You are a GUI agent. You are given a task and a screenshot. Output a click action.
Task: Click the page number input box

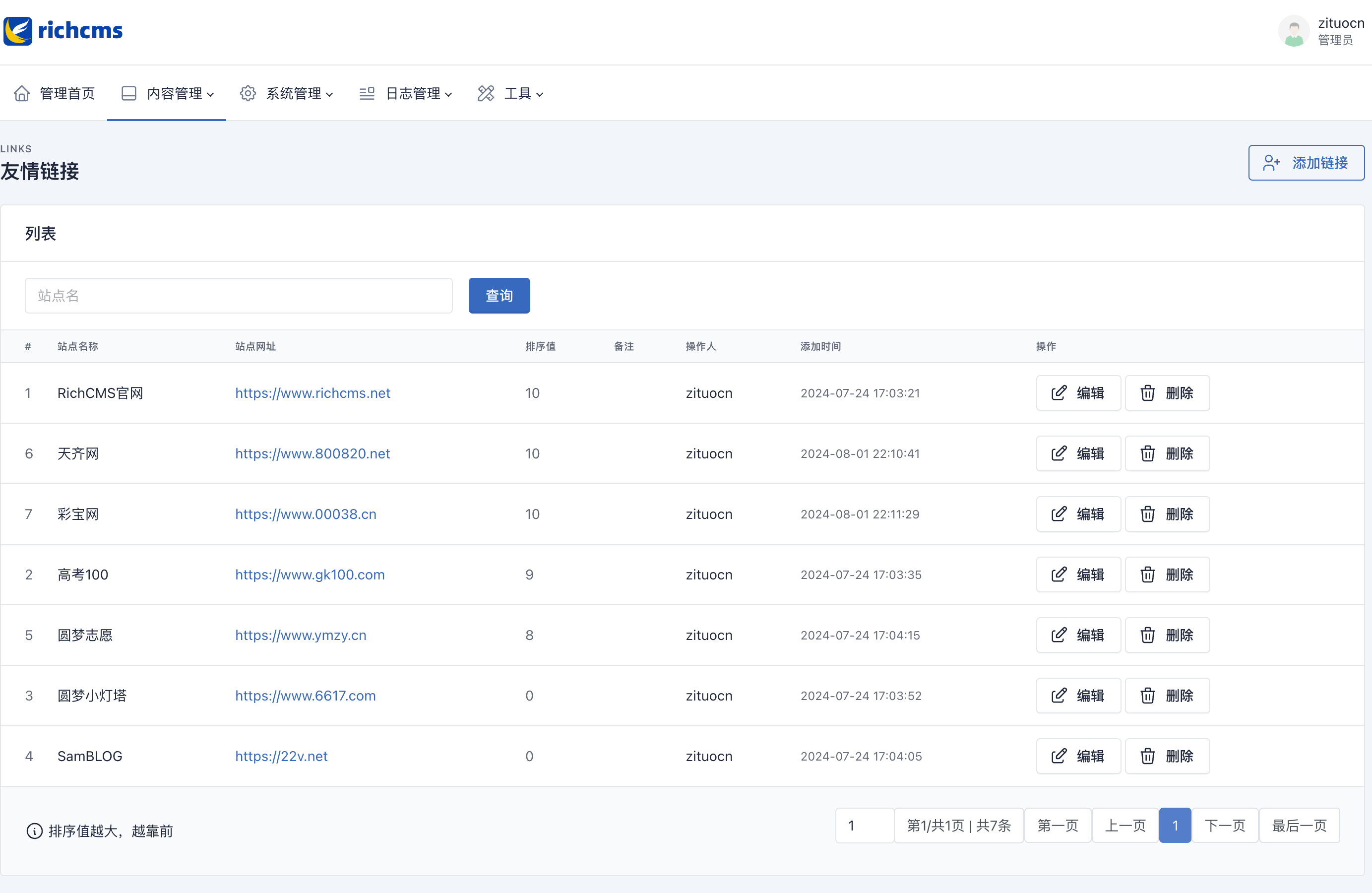(865, 826)
